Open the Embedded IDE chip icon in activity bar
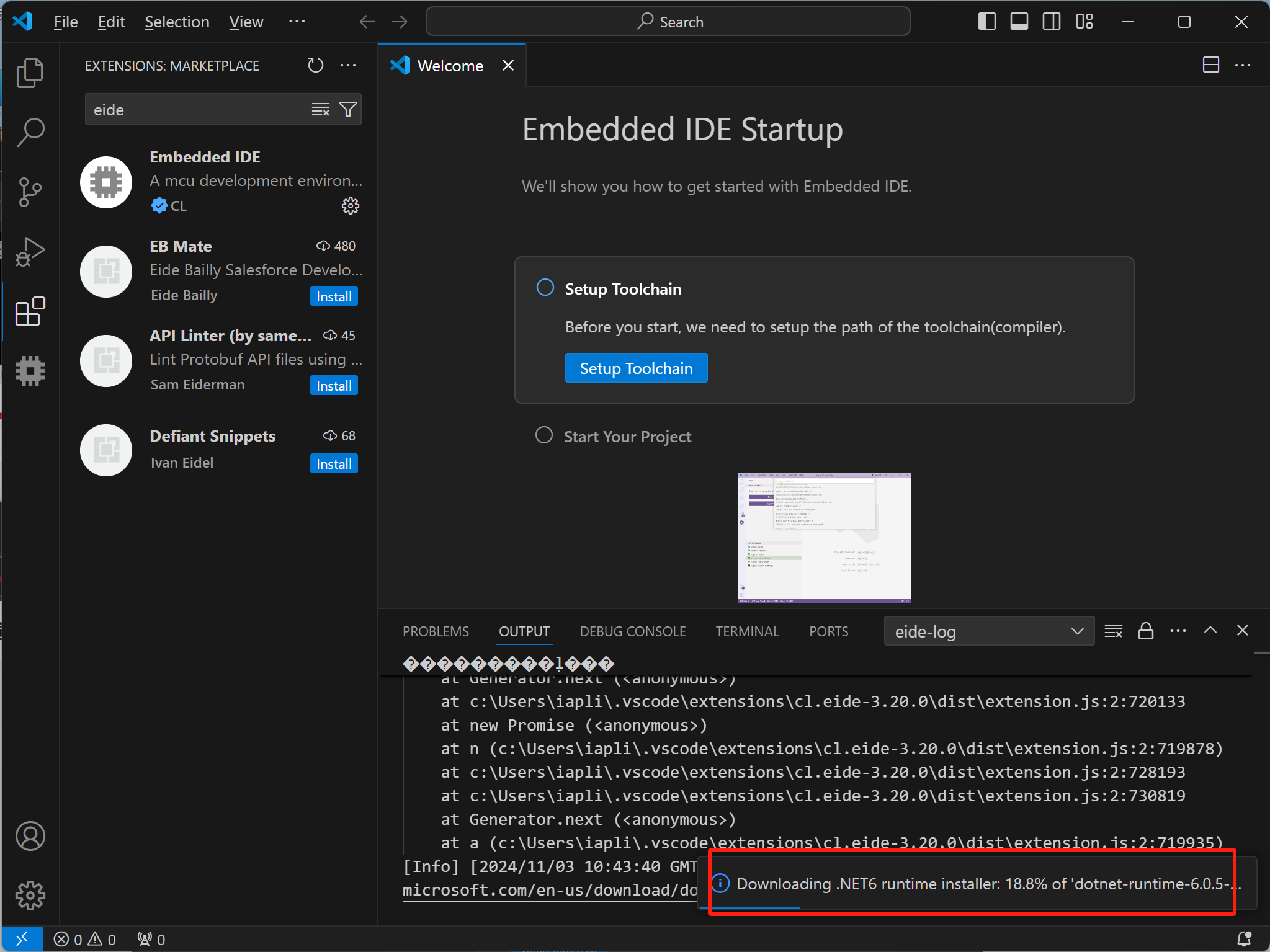This screenshot has height=952, width=1270. click(x=30, y=371)
